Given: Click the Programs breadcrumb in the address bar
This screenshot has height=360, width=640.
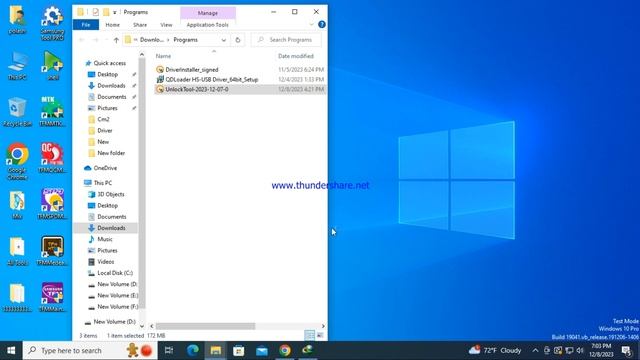Looking at the screenshot, I should coord(186,40).
